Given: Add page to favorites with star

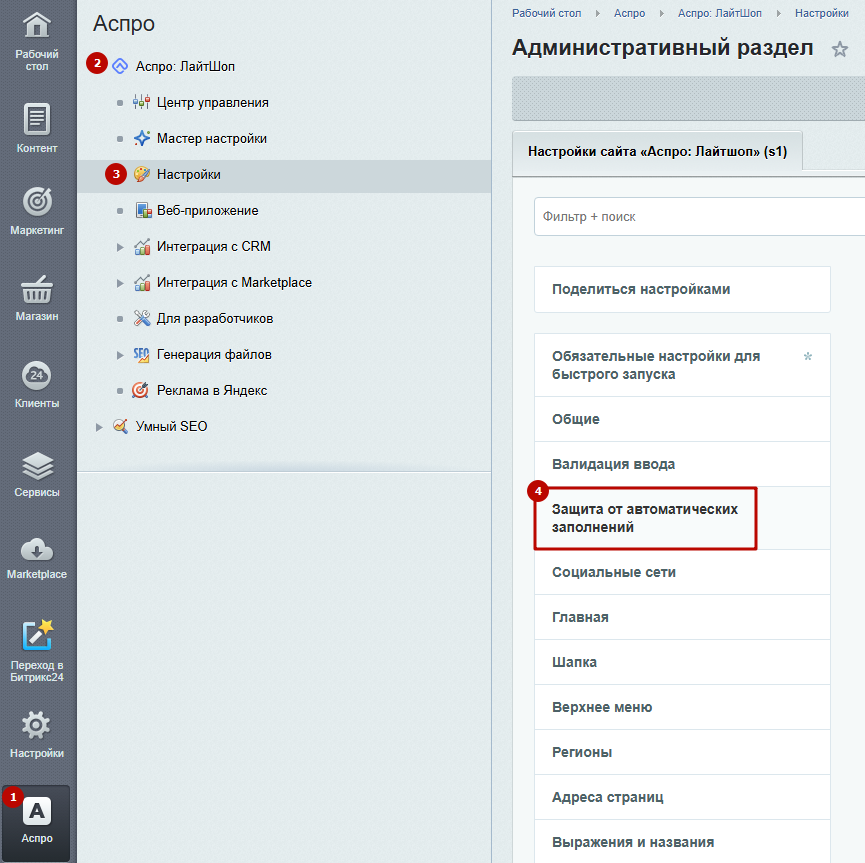Looking at the screenshot, I should (x=840, y=49).
